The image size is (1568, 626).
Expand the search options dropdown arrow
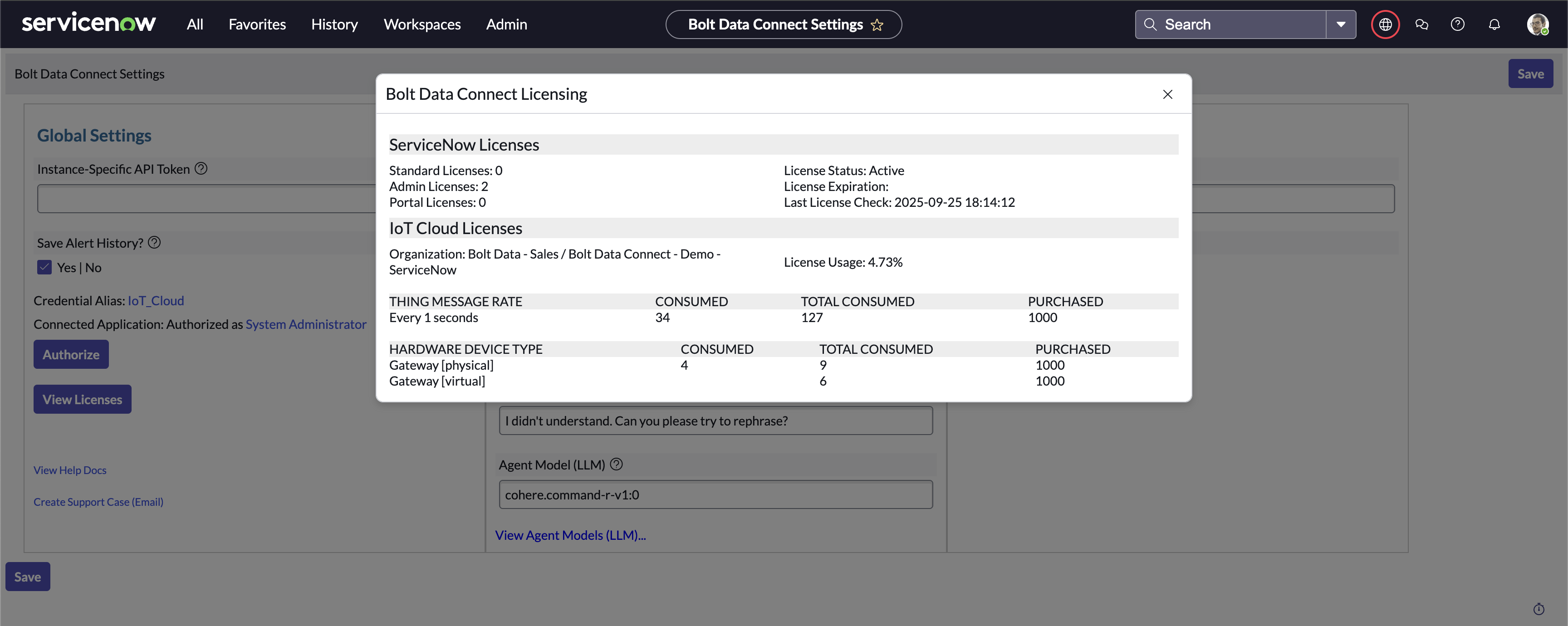[1341, 24]
